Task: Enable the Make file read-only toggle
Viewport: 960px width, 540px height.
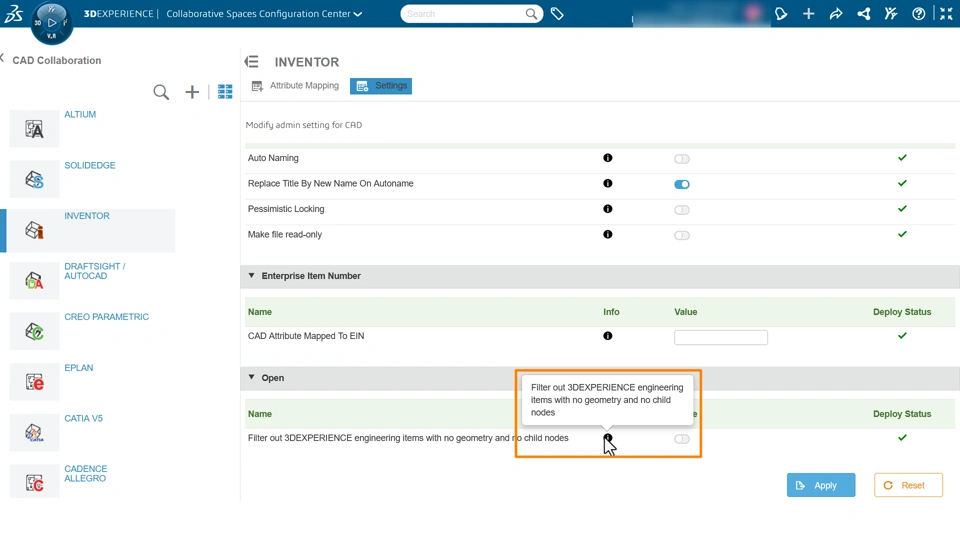Action: pos(681,236)
